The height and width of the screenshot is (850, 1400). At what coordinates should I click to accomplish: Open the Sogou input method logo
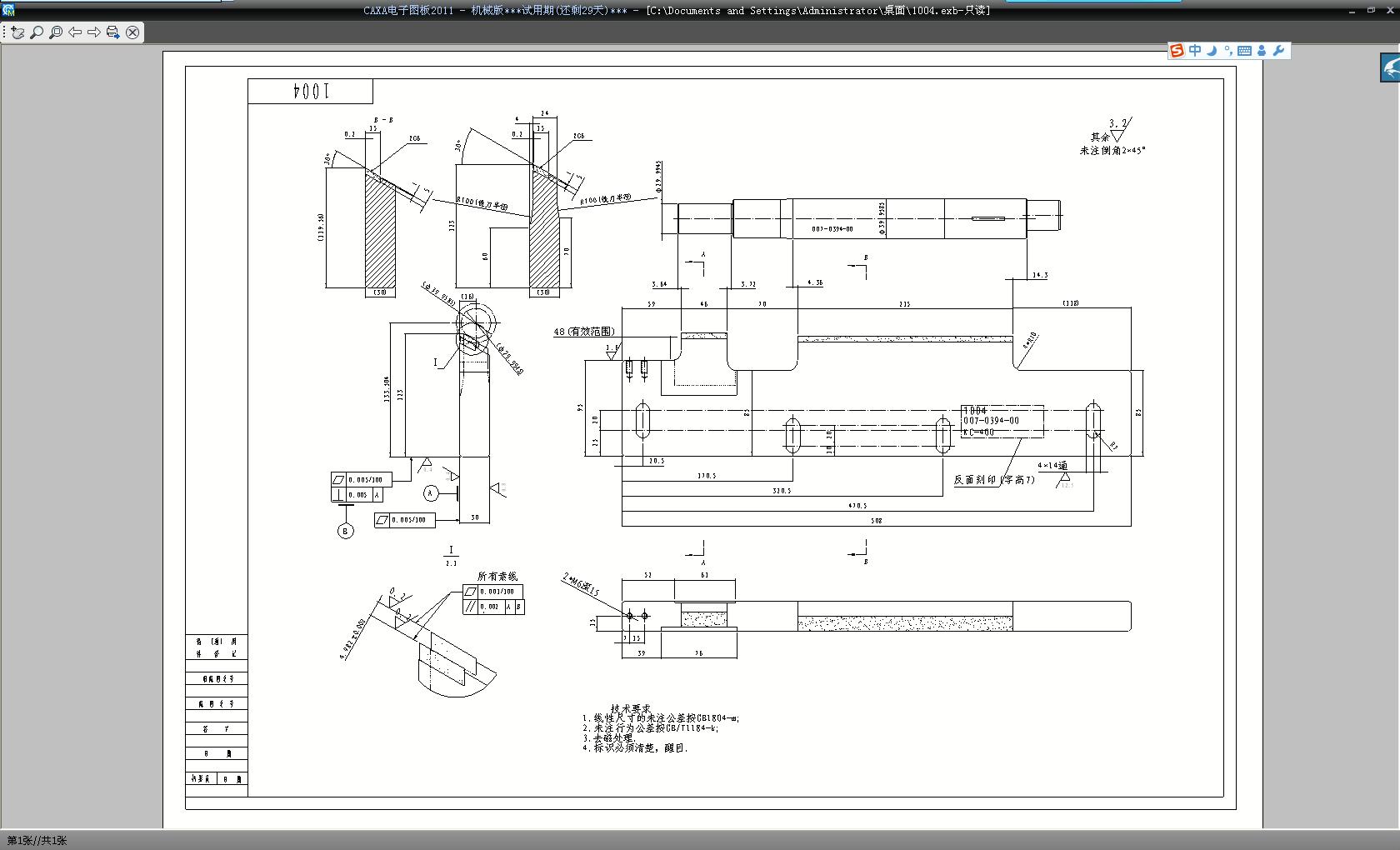tap(1177, 51)
